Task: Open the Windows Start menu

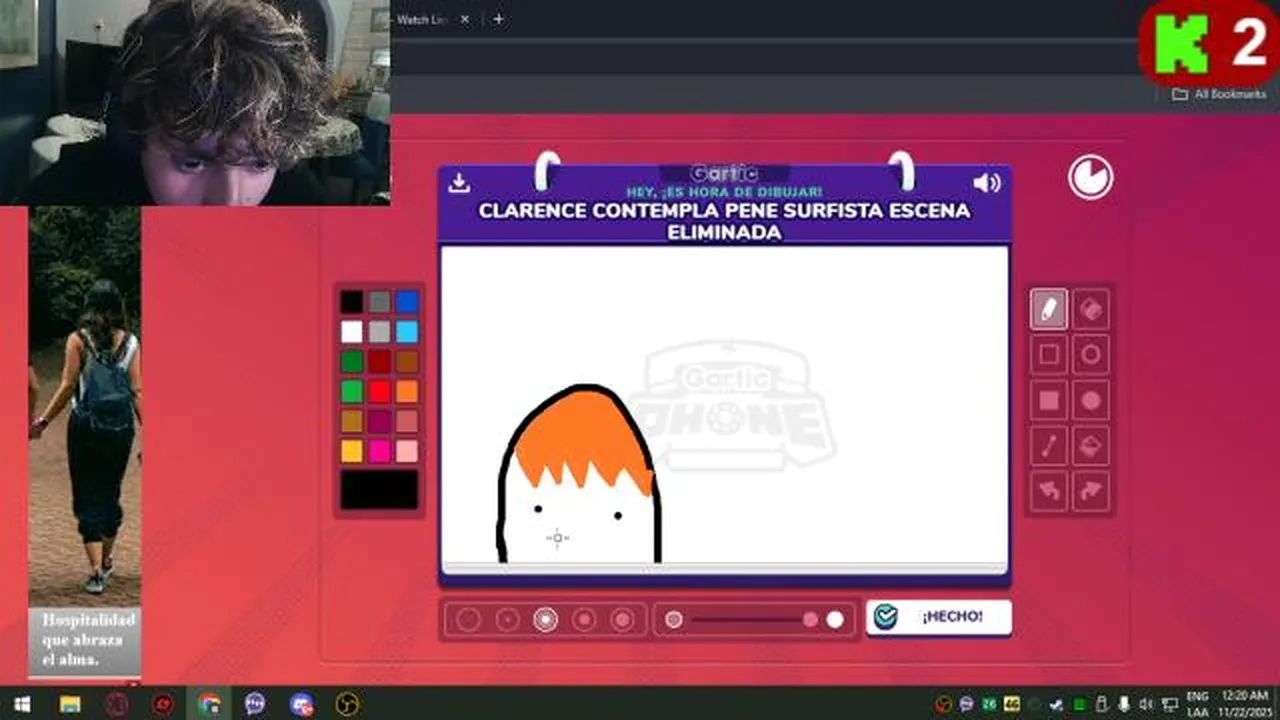Action: (21, 704)
